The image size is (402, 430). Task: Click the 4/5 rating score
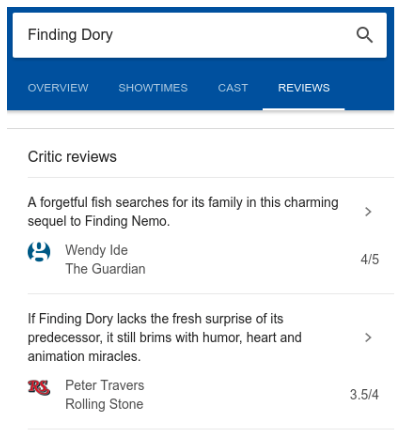pyautogui.click(x=370, y=259)
